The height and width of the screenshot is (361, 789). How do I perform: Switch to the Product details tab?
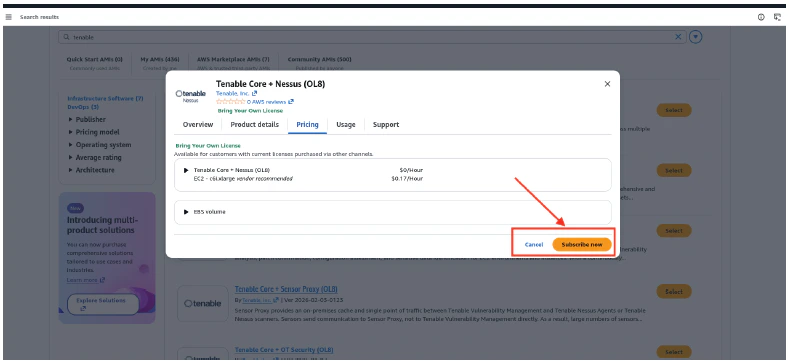point(255,124)
